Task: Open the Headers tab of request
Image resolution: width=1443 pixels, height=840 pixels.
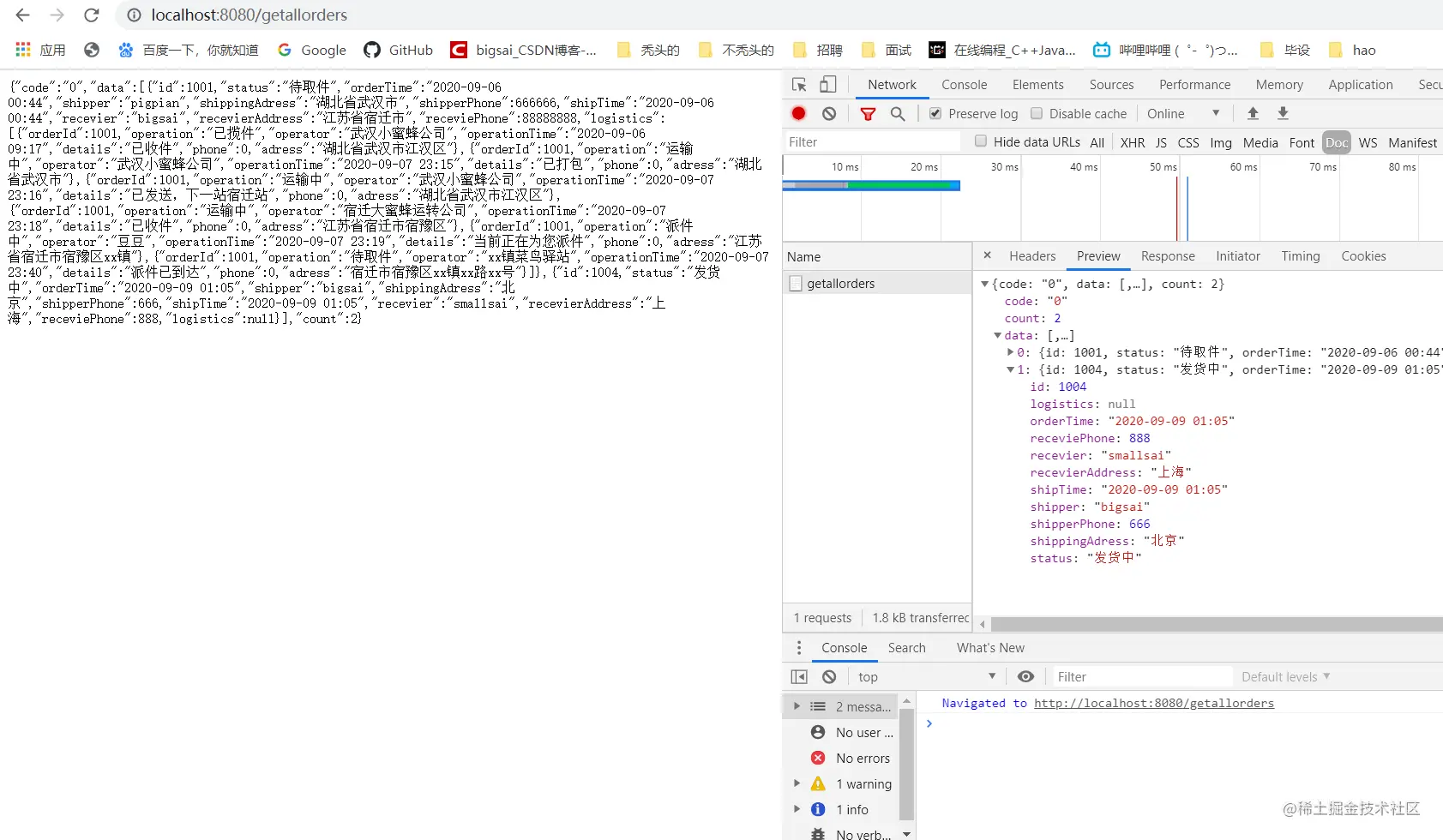Action: tap(1032, 255)
